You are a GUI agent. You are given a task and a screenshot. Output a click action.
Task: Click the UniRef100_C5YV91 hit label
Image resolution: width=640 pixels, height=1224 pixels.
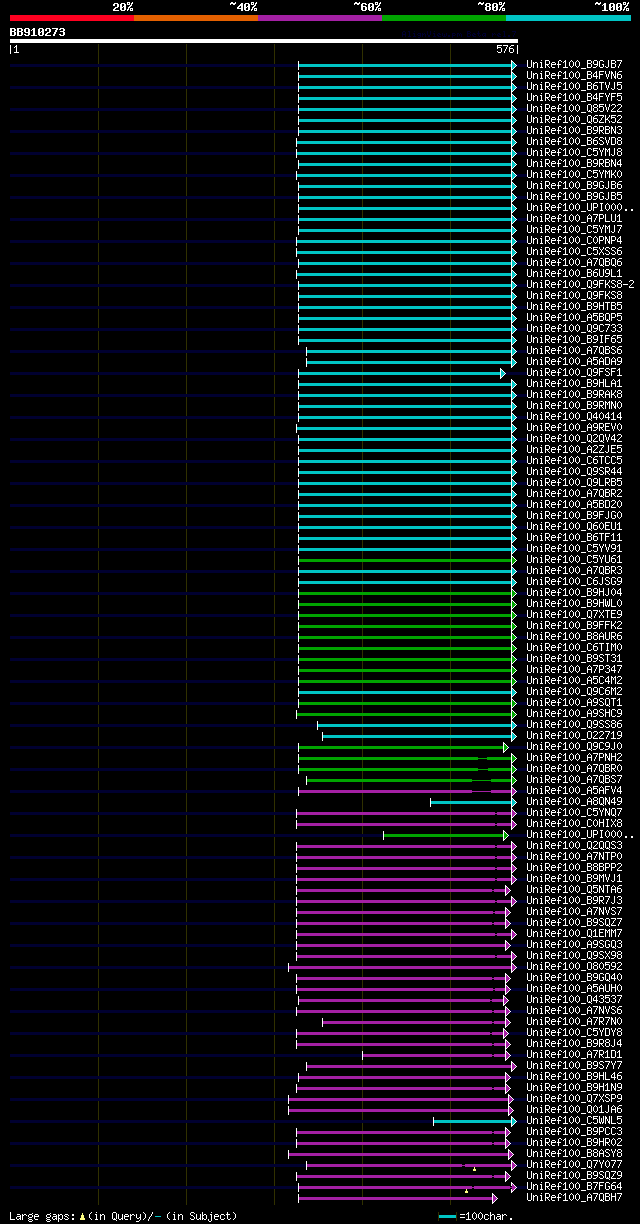point(574,548)
